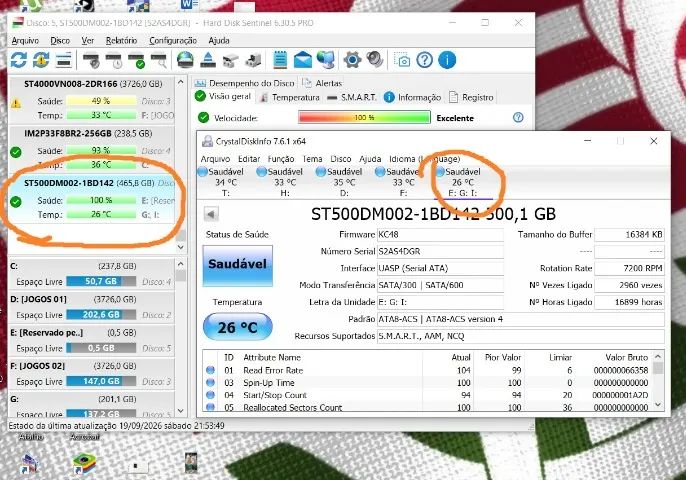Screen dimensions: 686x480
Task: Select partition F: [JOGOS 02]
Action: coord(92,374)
